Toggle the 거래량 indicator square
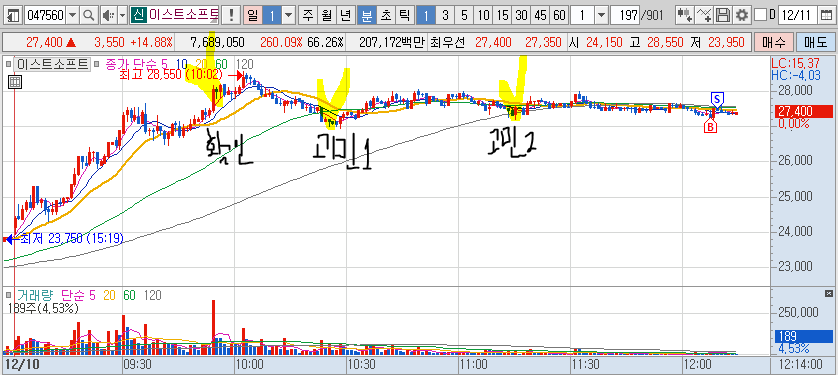838x375 pixels. pyautogui.click(x=9, y=295)
